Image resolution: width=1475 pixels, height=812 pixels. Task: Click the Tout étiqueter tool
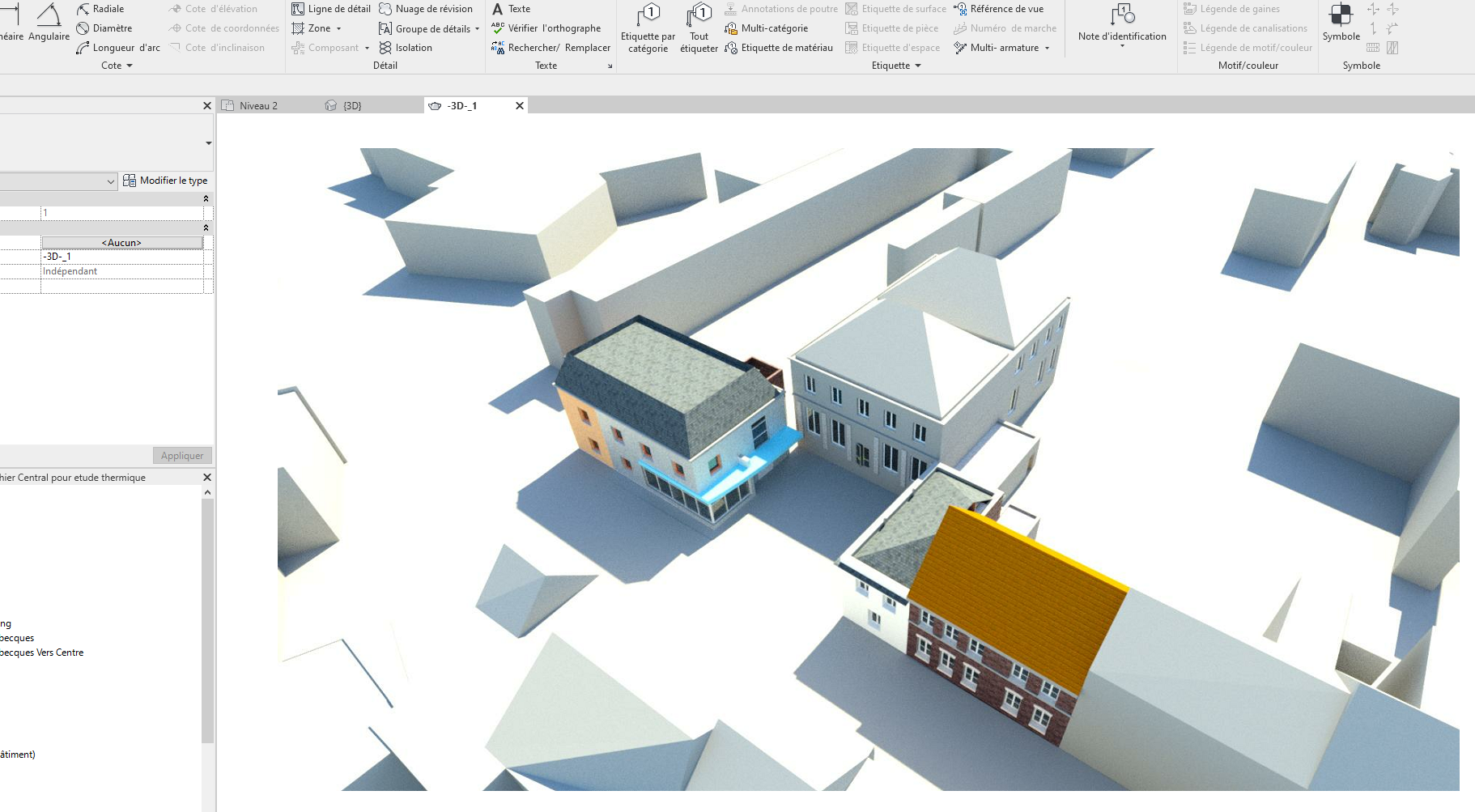[699, 28]
